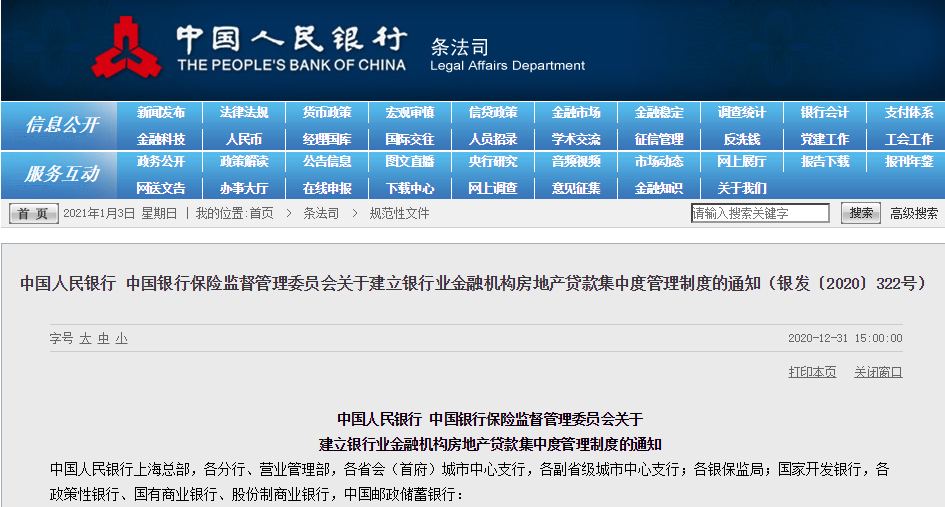Image resolution: width=945 pixels, height=507 pixels.
Task: Select 在线申报 navigation item
Action: (x=327, y=188)
